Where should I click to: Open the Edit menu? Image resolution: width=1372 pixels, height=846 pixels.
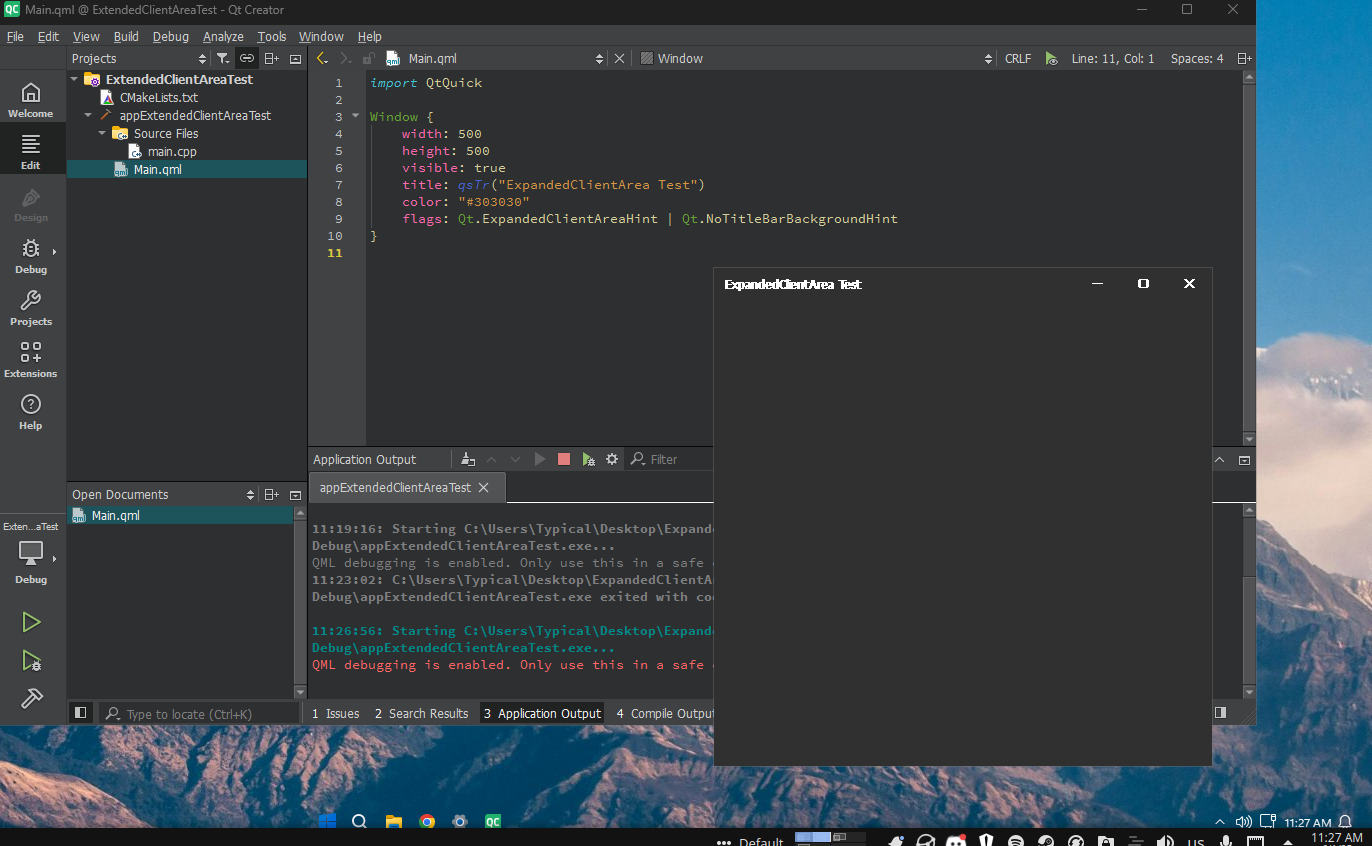coord(48,37)
